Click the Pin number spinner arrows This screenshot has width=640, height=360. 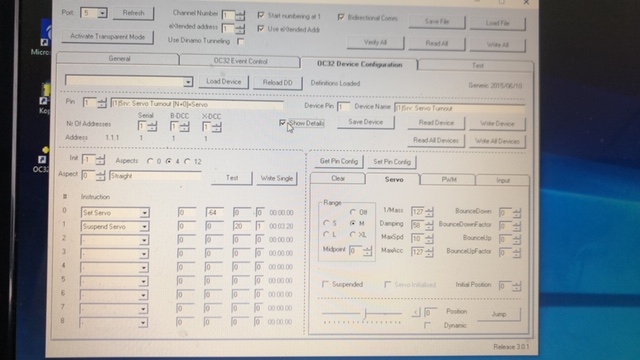click(x=101, y=102)
